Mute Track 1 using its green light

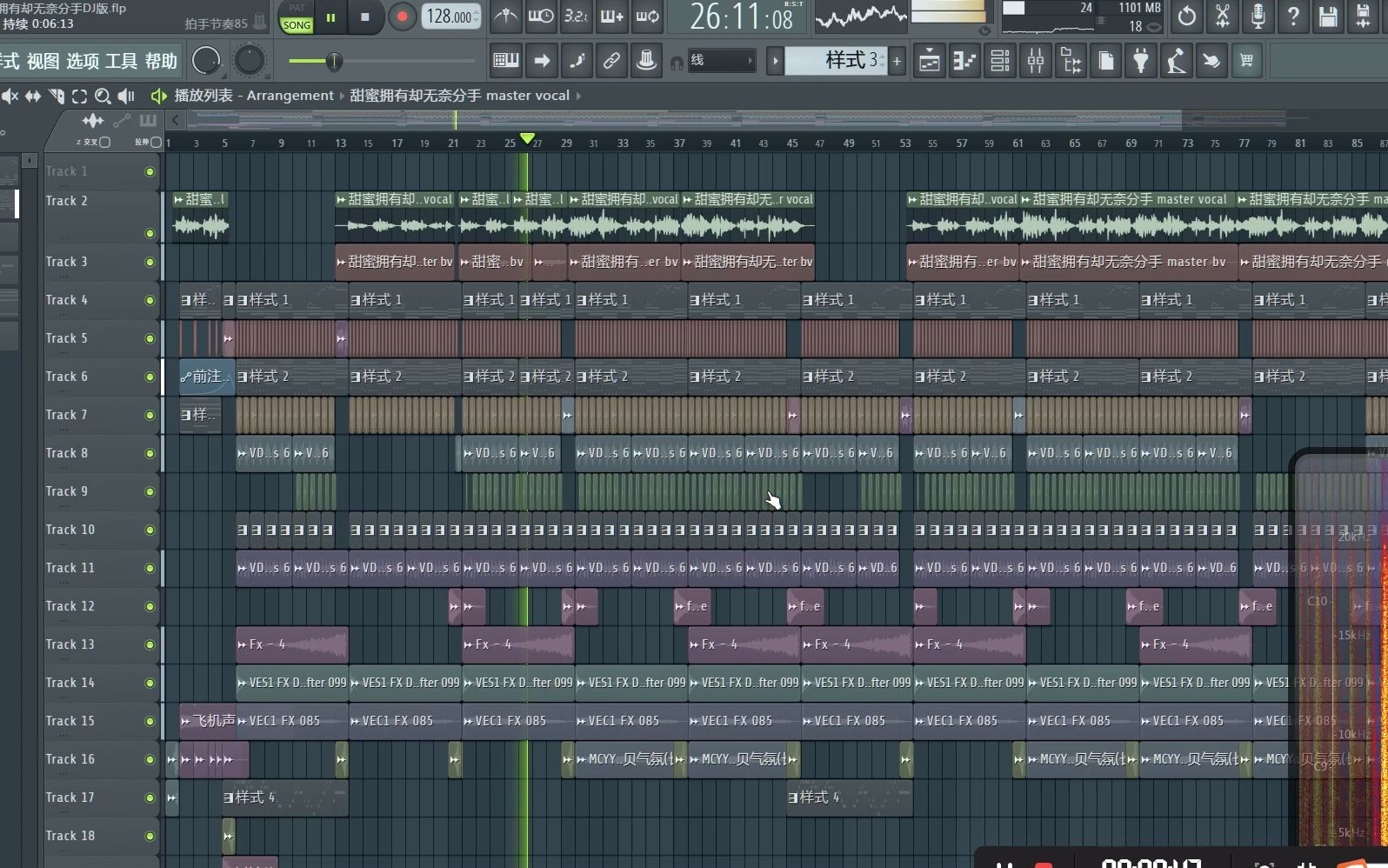(150, 172)
